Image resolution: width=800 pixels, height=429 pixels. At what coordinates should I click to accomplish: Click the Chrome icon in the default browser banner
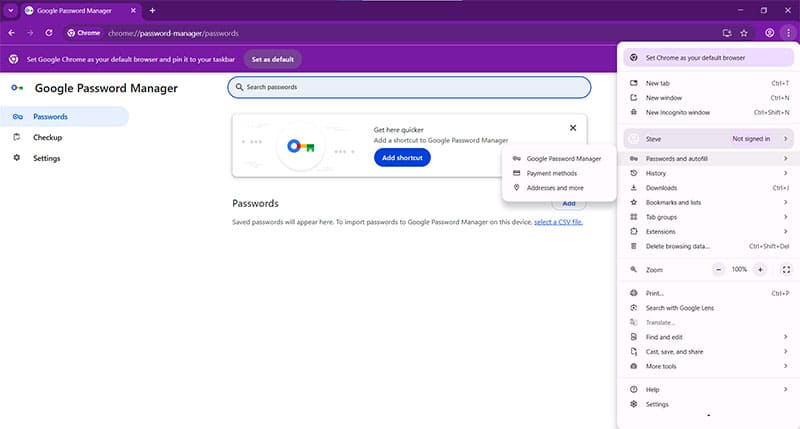pos(14,59)
